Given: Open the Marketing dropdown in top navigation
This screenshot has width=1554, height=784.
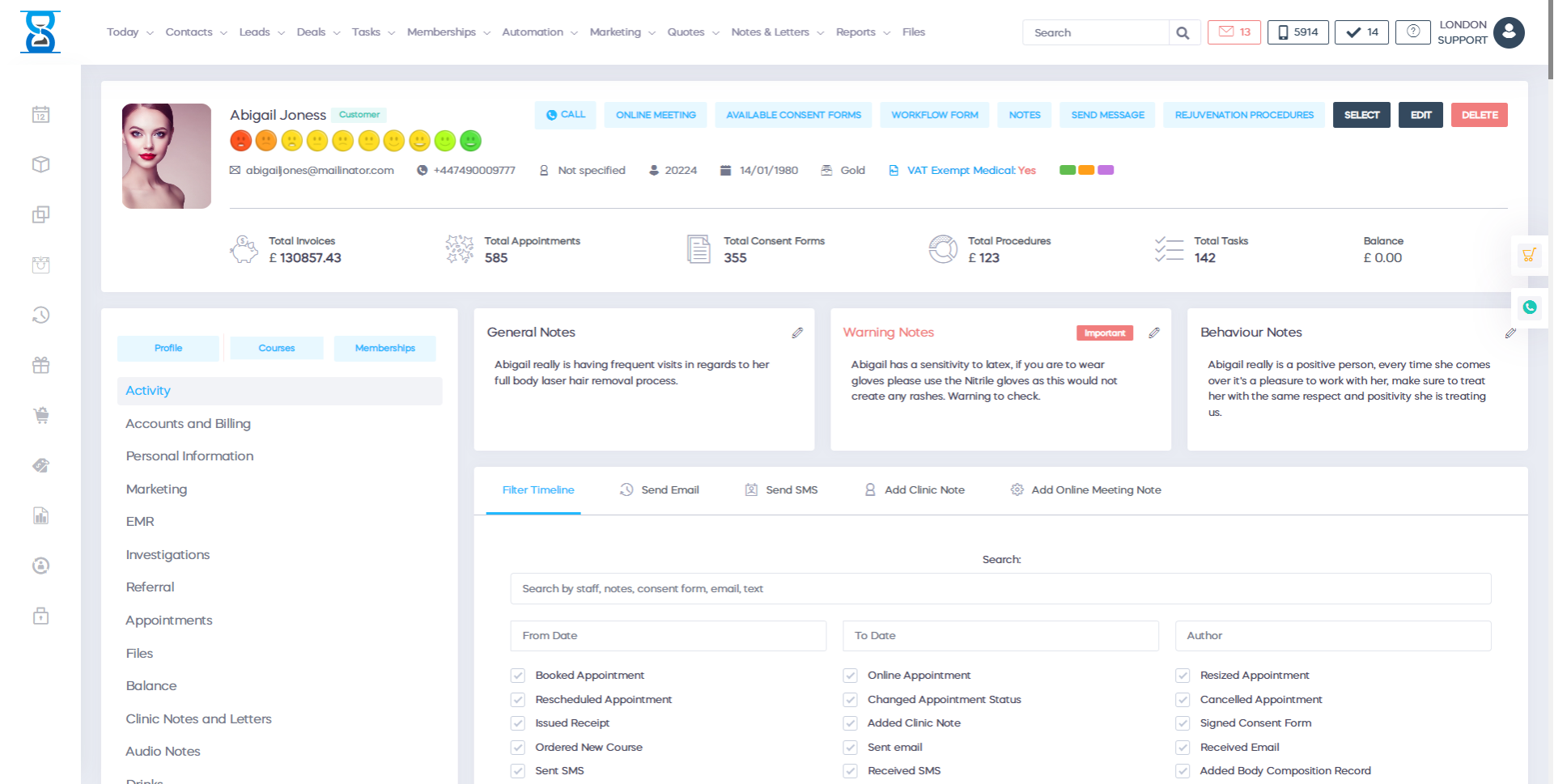Looking at the screenshot, I should click(622, 32).
